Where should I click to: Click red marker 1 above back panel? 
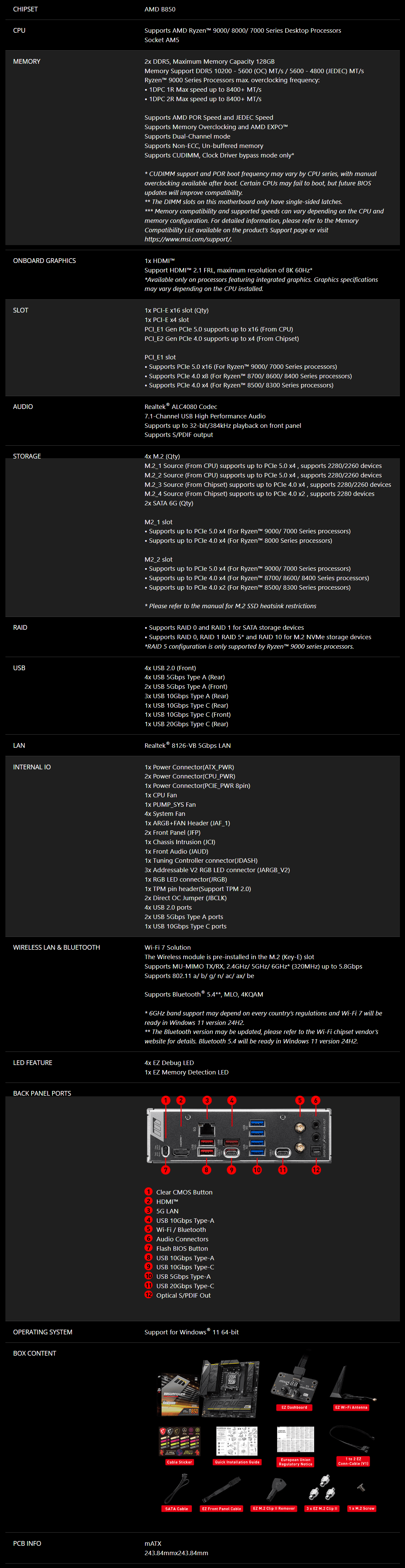point(166,1100)
